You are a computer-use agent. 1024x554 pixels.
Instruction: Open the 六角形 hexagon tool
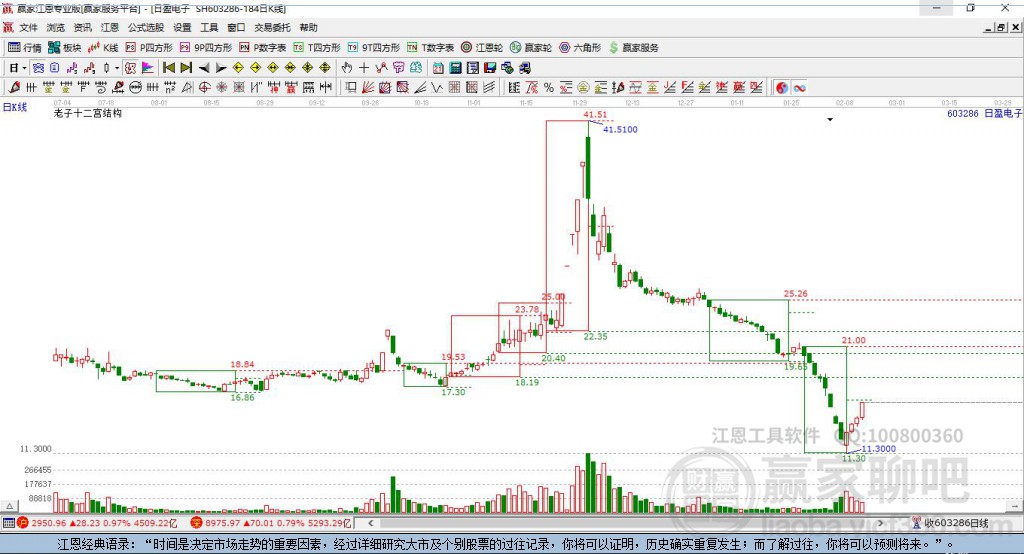click(x=580, y=48)
